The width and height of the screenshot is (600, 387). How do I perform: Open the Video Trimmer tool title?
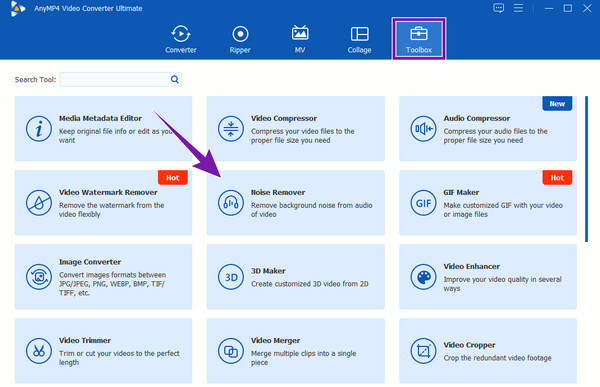(85, 340)
